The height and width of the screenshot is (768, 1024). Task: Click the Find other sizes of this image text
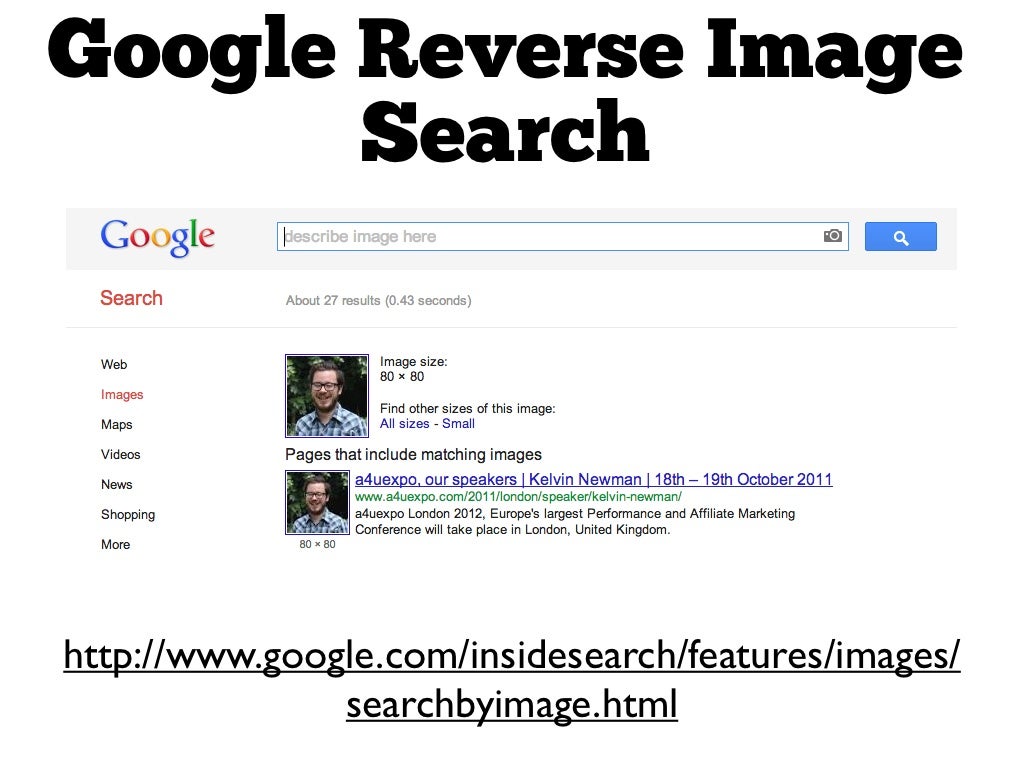point(468,409)
